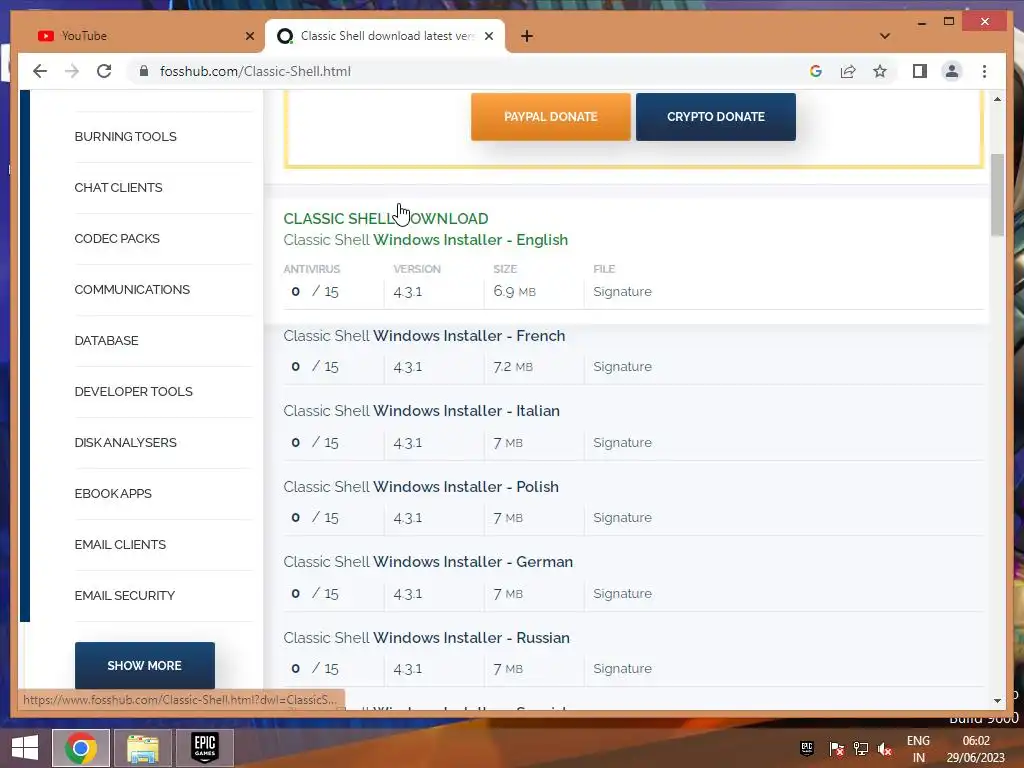Share this page via share icon
1024x768 pixels.
(848, 71)
